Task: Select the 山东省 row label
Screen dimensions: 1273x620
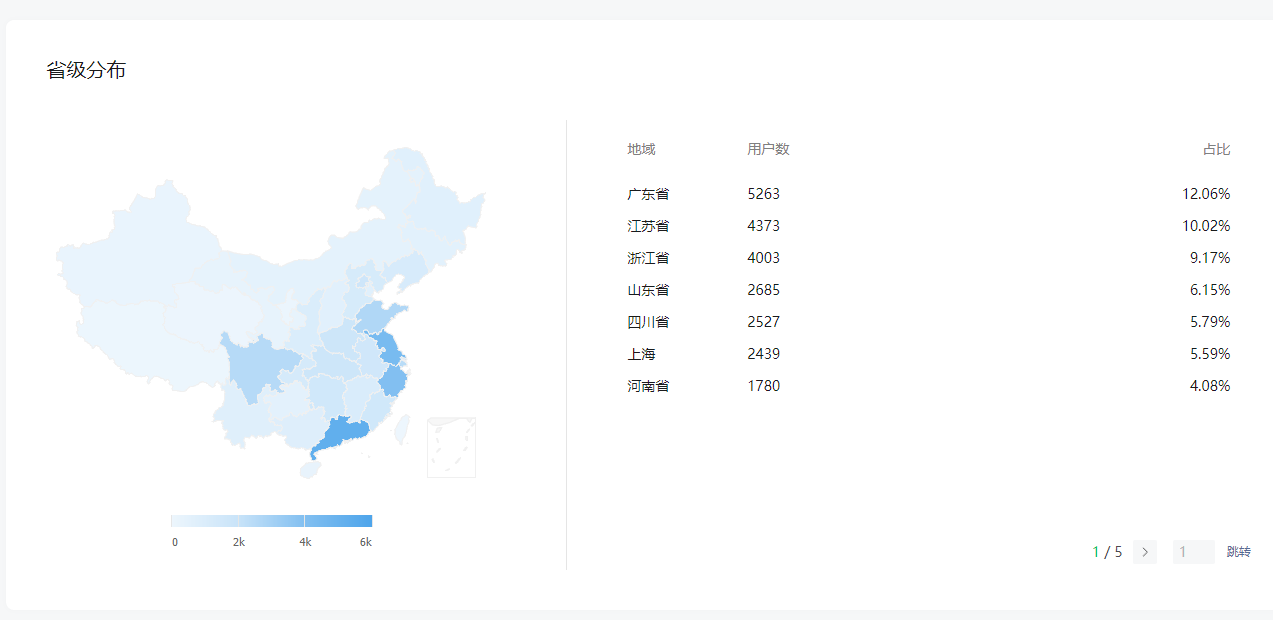Action: pyautogui.click(x=648, y=290)
